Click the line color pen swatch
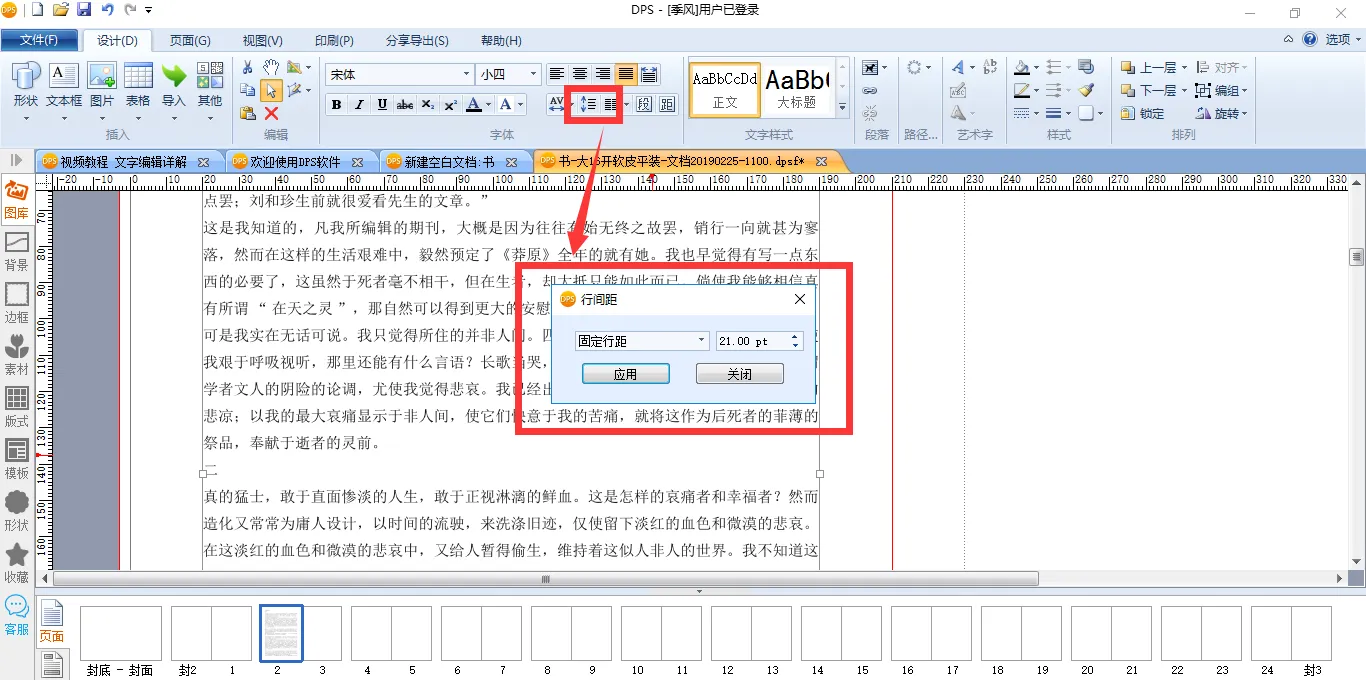The image size is (1366, 680). (1021, 90)
